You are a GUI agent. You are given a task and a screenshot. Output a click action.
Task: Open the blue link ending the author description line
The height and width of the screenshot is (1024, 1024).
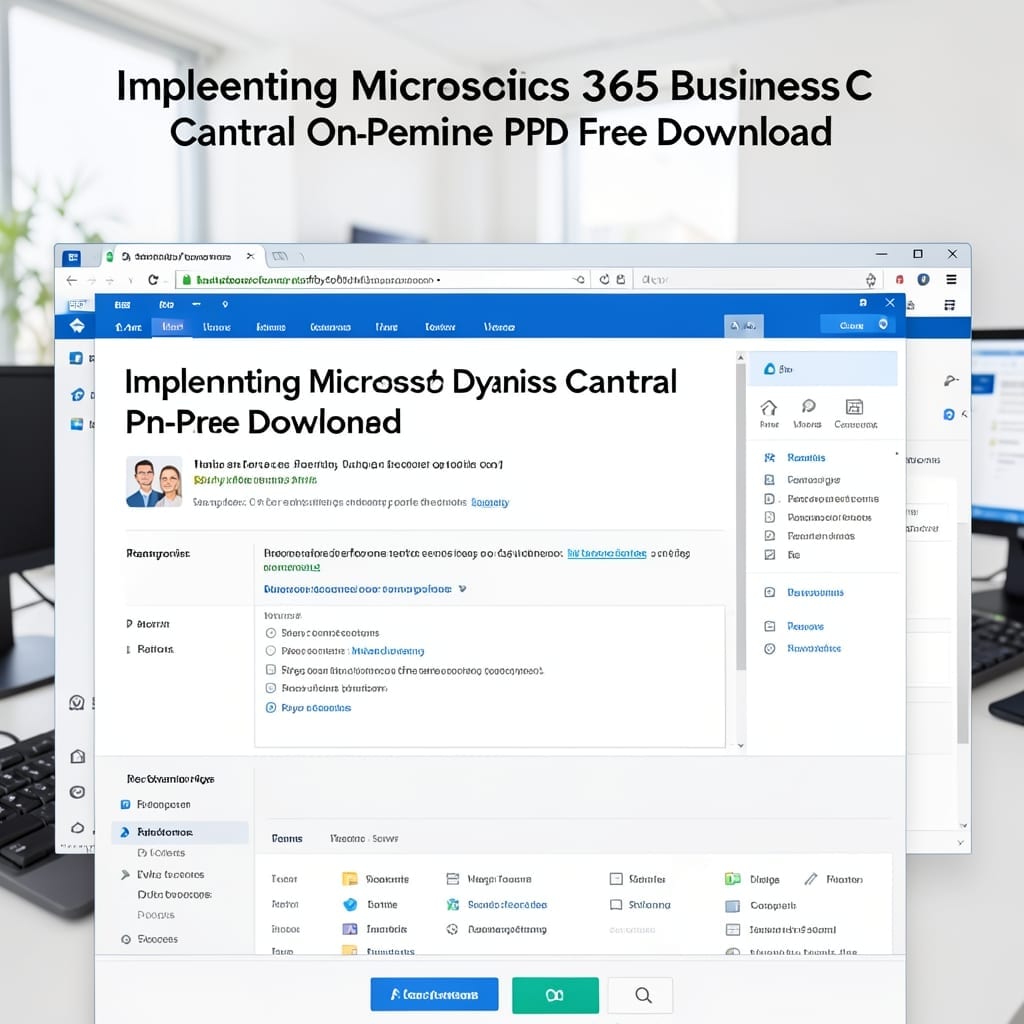tap(490, 502)
